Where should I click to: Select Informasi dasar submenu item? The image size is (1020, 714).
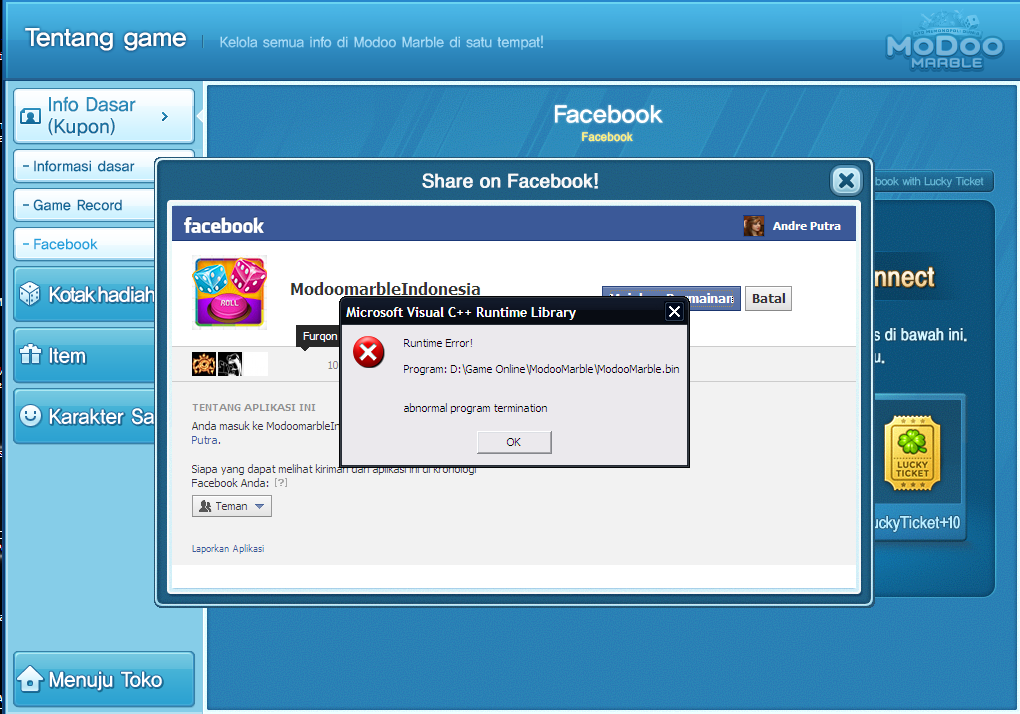84,166
